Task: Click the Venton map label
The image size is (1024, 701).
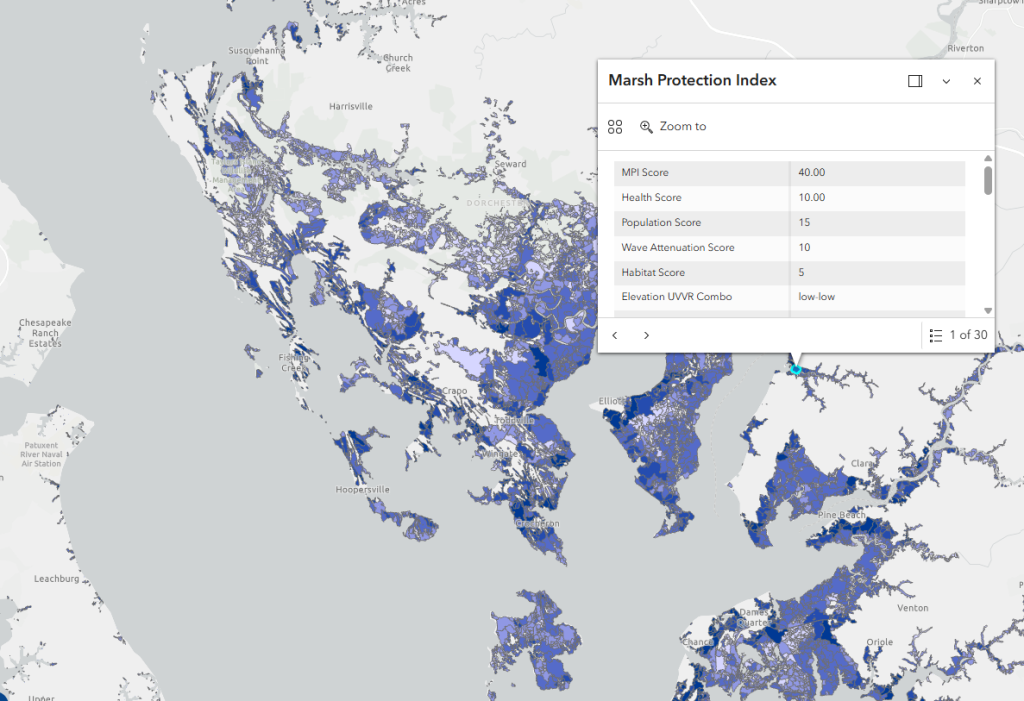Action: (912, 608)
